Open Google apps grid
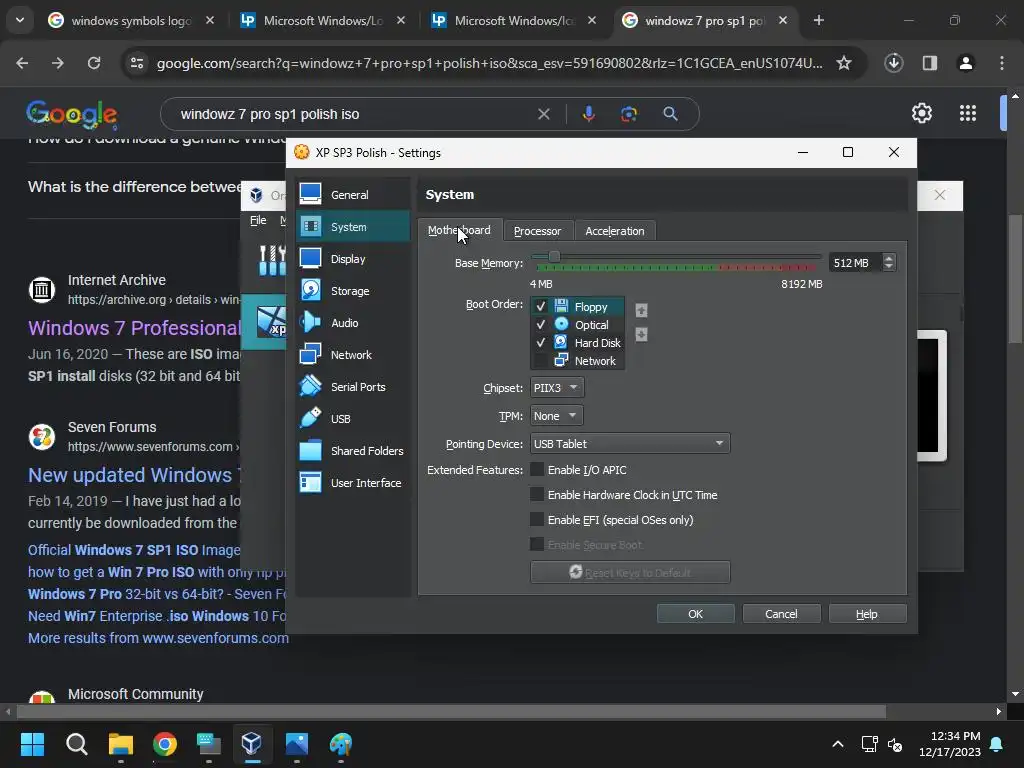 point(968,114)
